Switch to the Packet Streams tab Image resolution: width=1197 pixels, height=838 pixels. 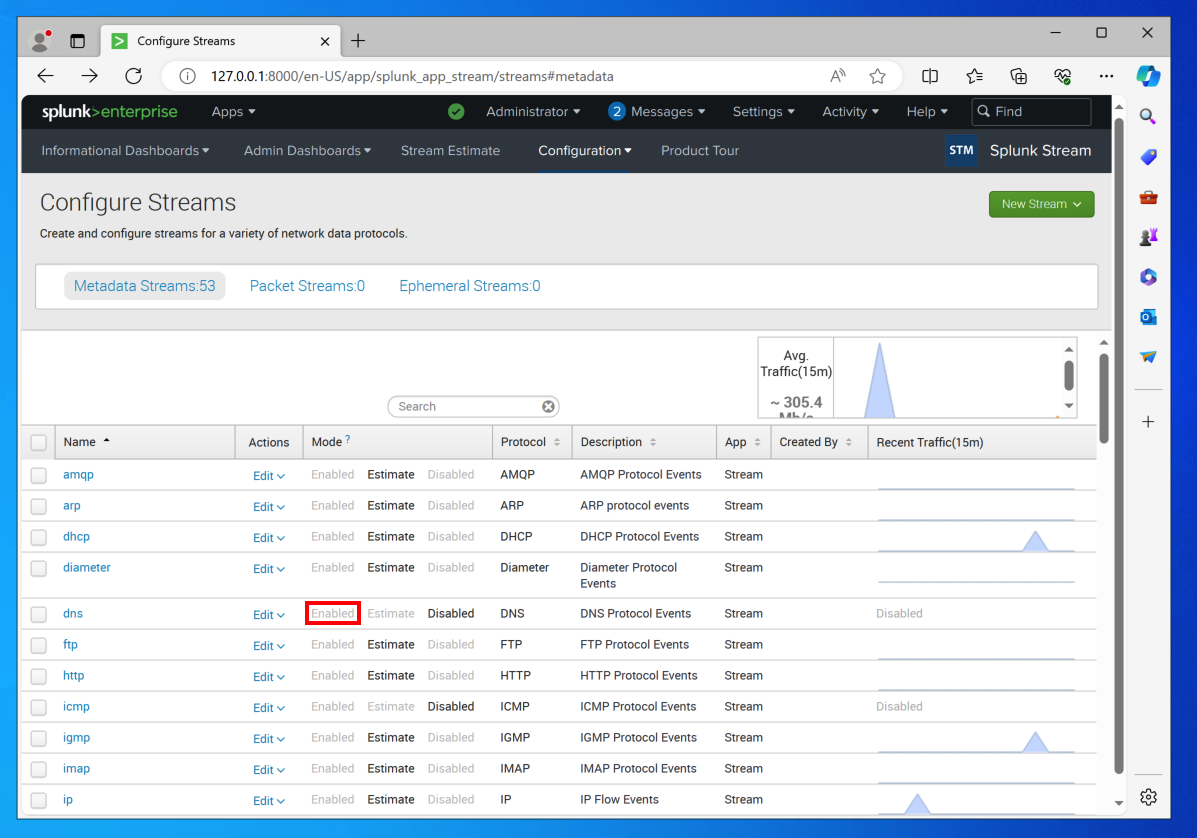307,286
